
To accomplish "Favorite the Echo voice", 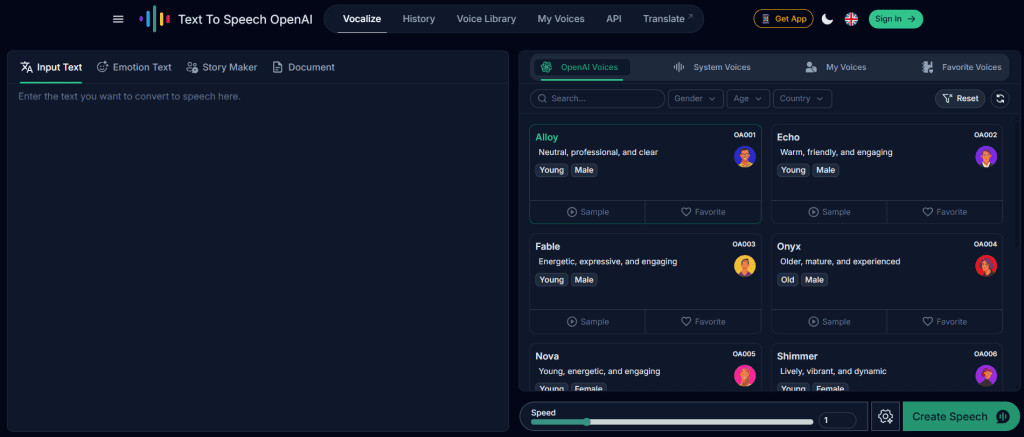I will [945, 212].
